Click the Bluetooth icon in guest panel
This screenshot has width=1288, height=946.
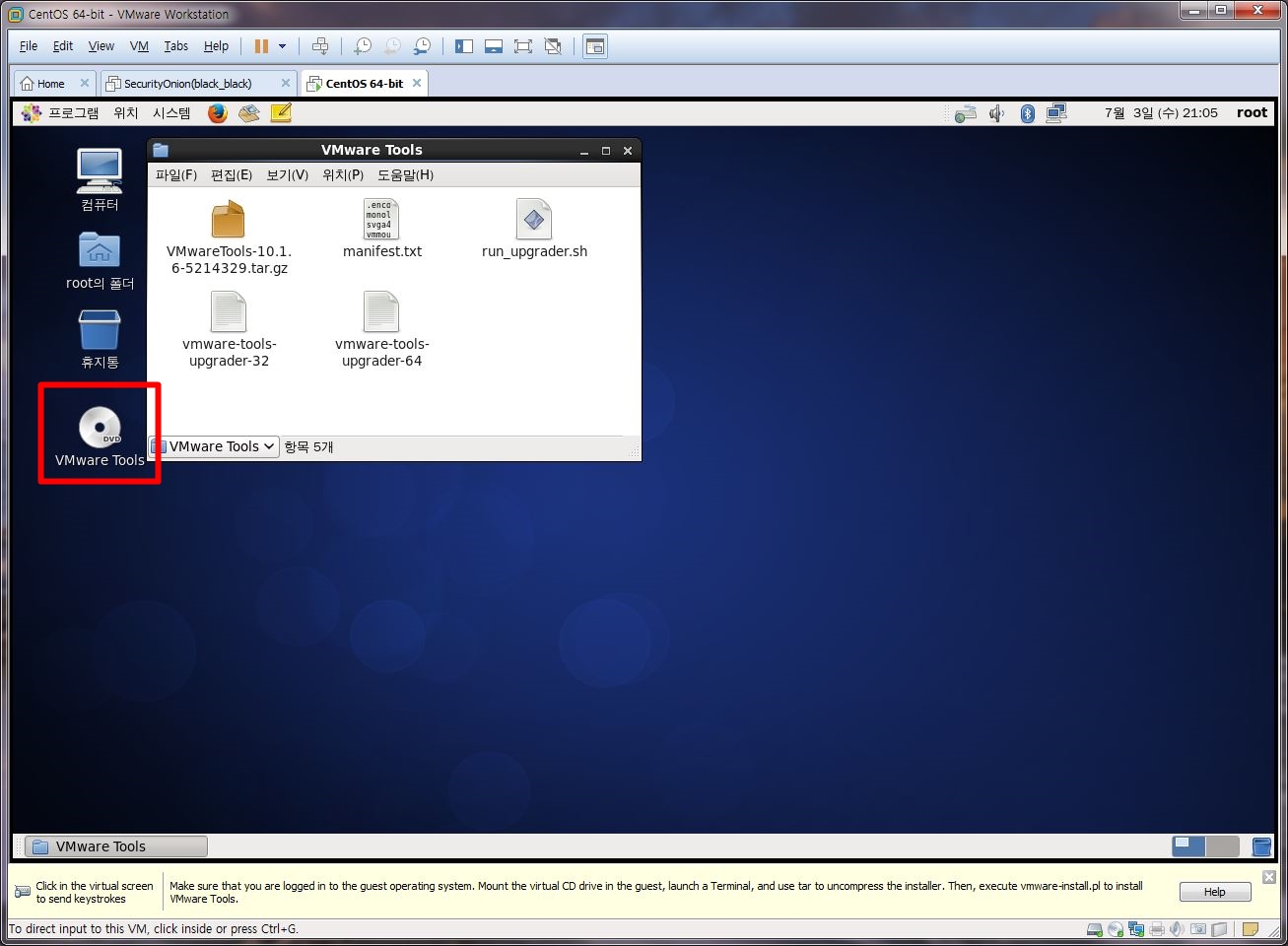[x=1027, y=113]
